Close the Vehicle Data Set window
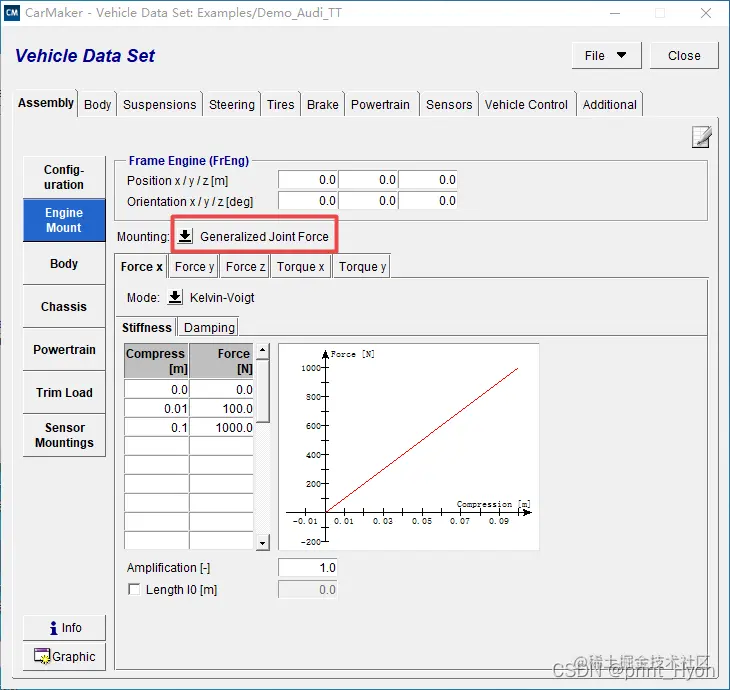730x690 pixels. pyautogui.click(x=706, y=13)
